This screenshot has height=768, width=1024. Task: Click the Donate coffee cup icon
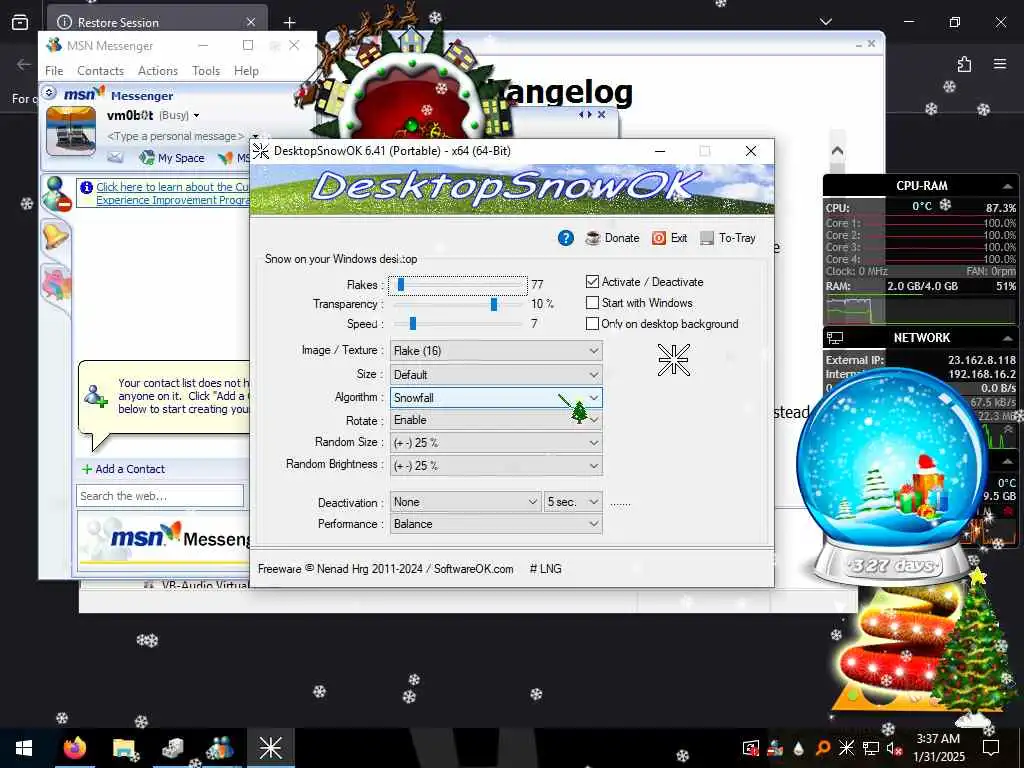point(592,238)
